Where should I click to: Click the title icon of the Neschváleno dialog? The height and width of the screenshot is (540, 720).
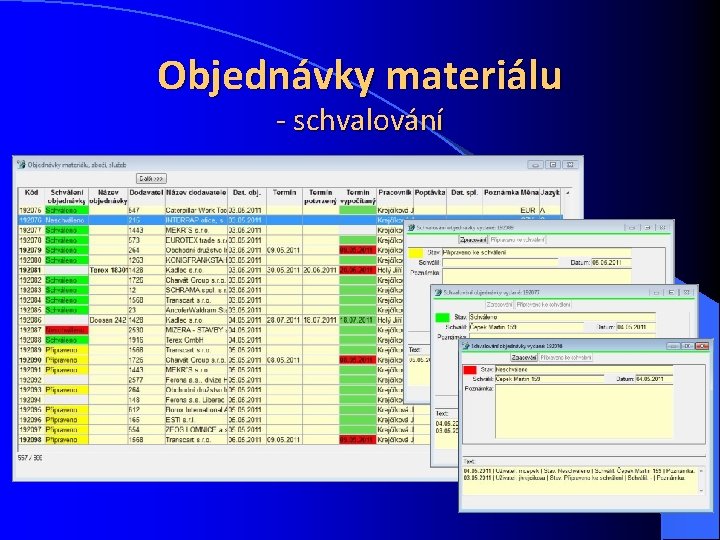(466, 345)
